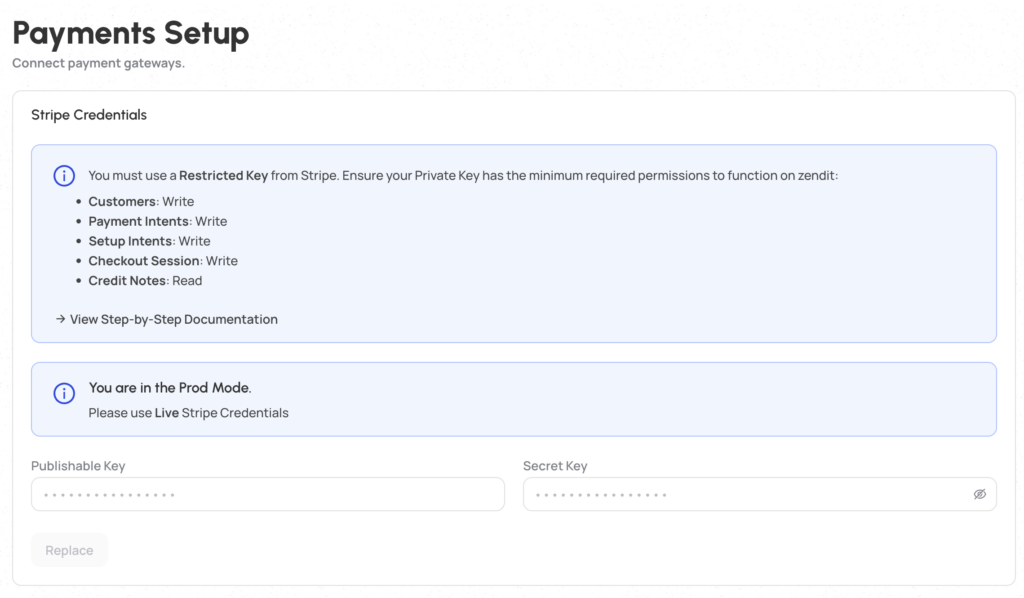Click the Customers: Write permission item
Screen dimensions: 1024x598
pyautogui.click(x=141, y=202)
